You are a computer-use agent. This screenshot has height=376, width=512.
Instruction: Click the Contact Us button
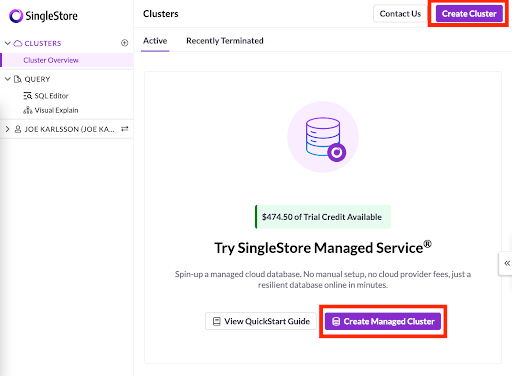pos(400,14)
